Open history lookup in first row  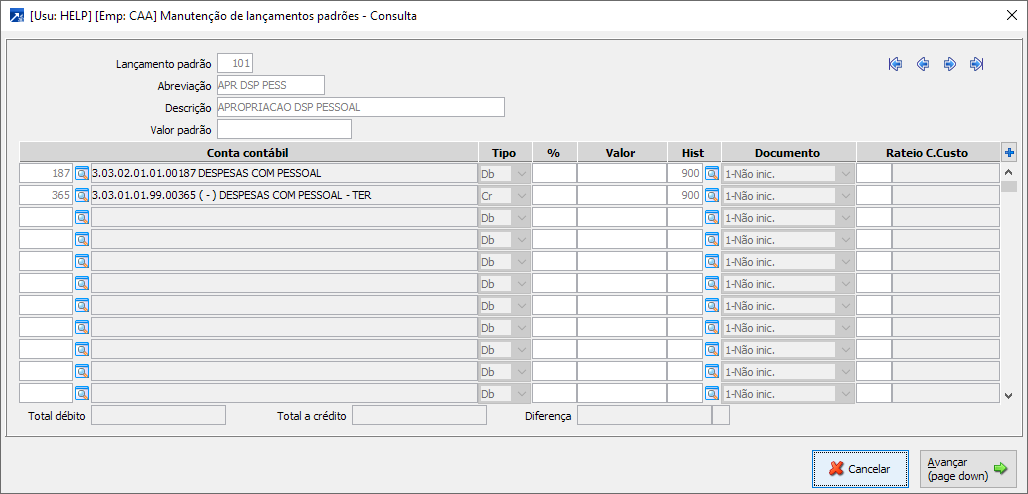712,173
